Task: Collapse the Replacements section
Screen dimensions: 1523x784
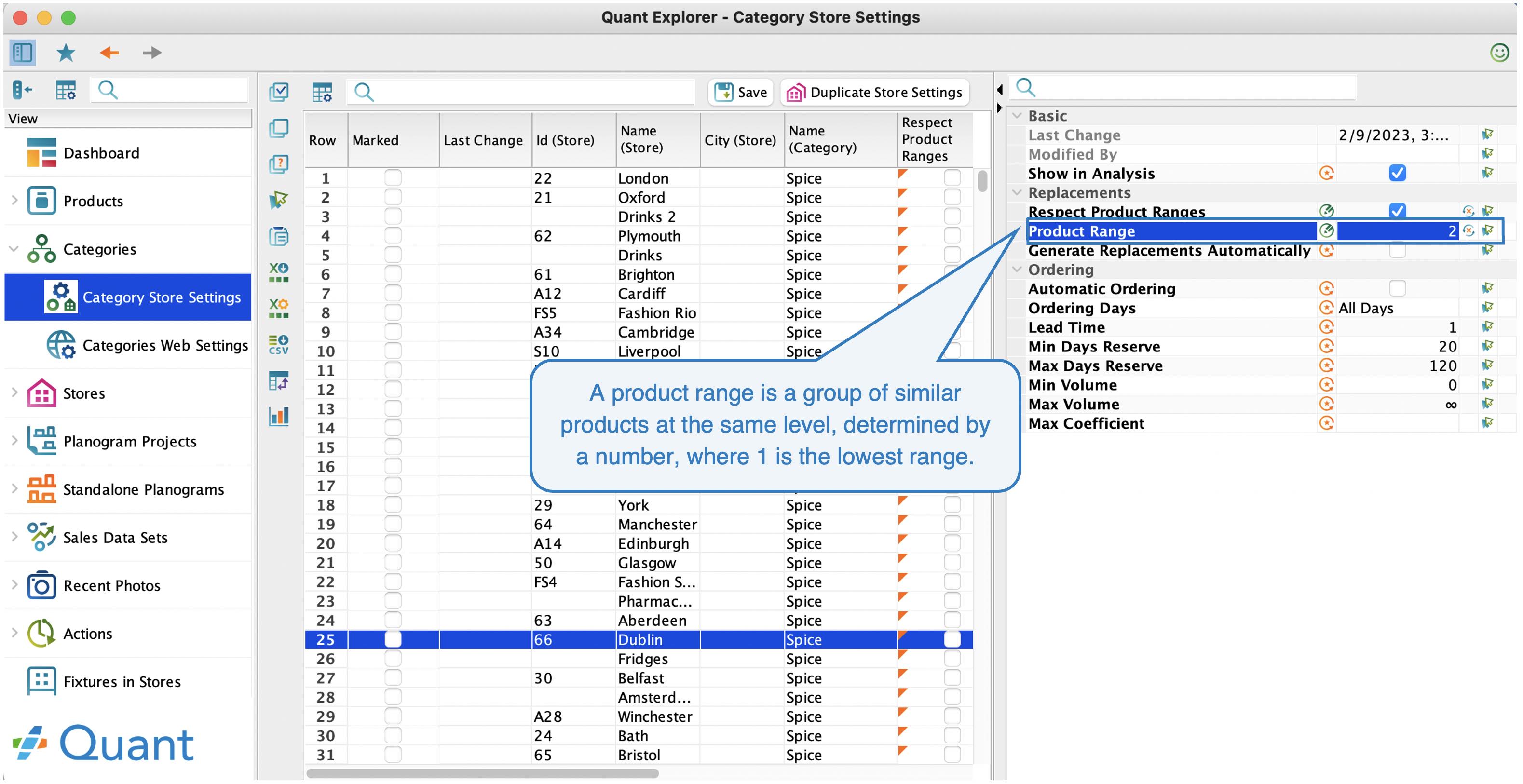Action: tap(1017, 193)
